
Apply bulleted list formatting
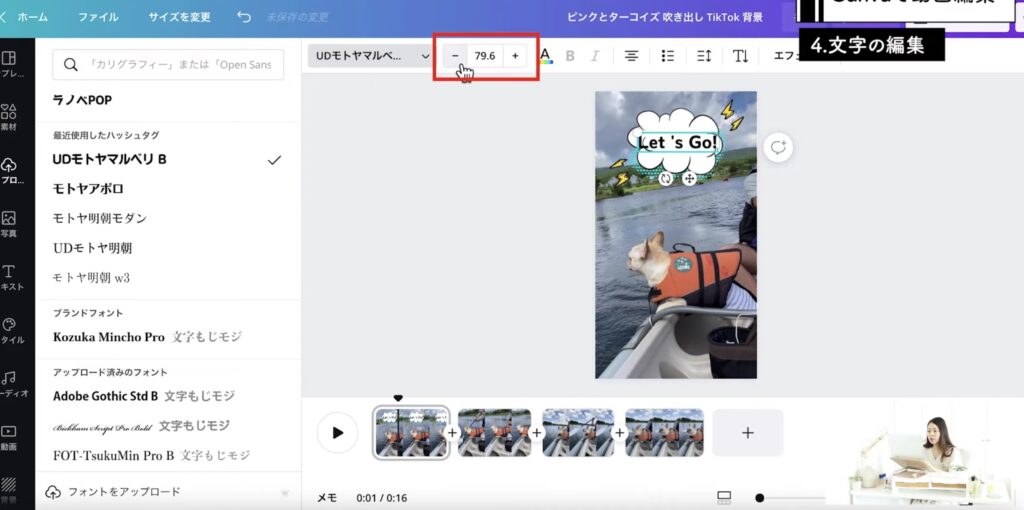tap(667, 56)
